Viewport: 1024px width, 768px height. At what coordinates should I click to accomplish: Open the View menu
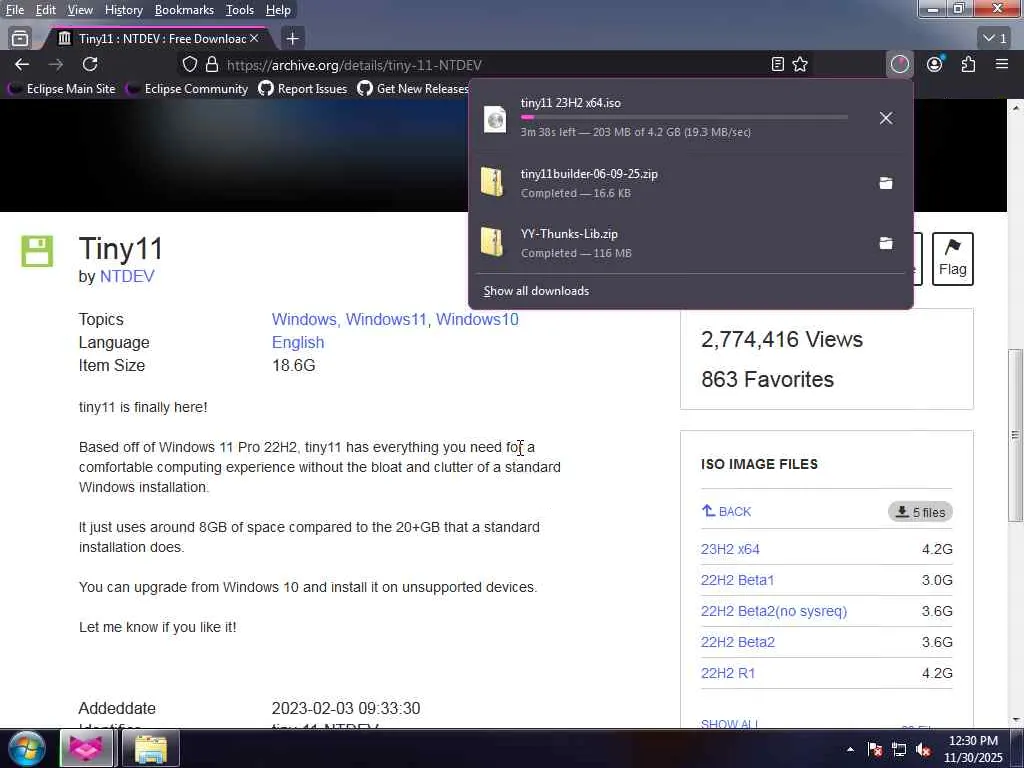(x=80, y=10)
